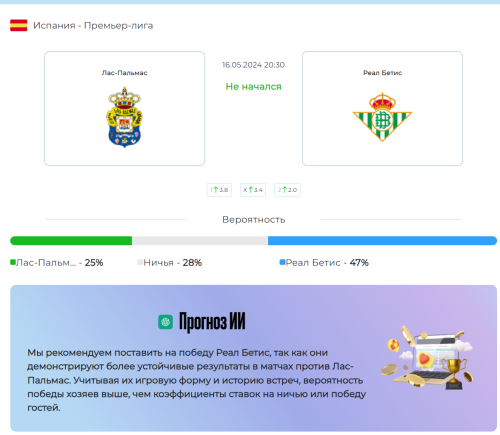Choose the home win odds 3.8 button
This screenshot has height=435, width=500.
pos(219,190)
